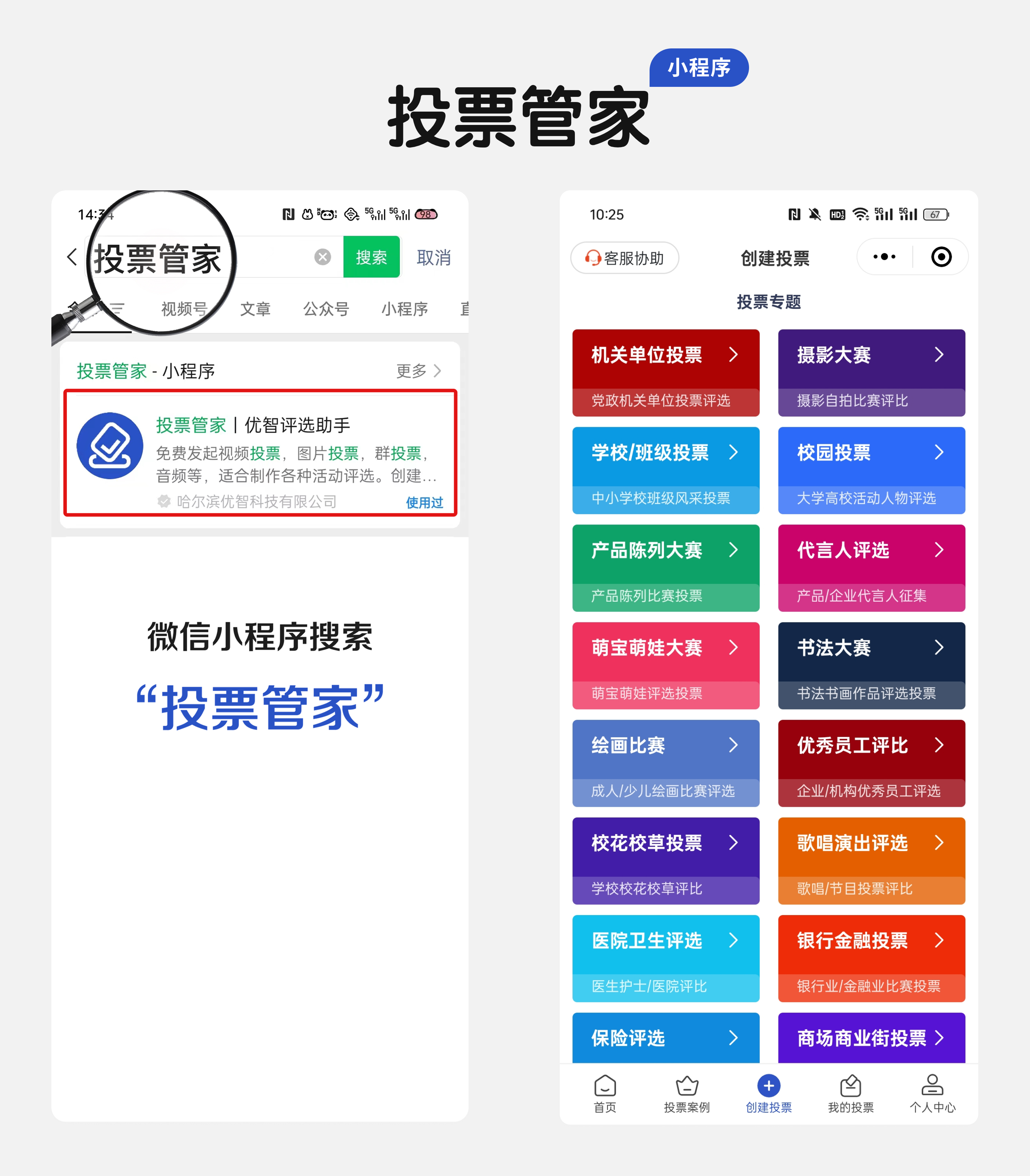The width and height of the screenshot is (1030, 1176).
Task: Expand arrow on 书法大赛 card
Action: [939, 648]
